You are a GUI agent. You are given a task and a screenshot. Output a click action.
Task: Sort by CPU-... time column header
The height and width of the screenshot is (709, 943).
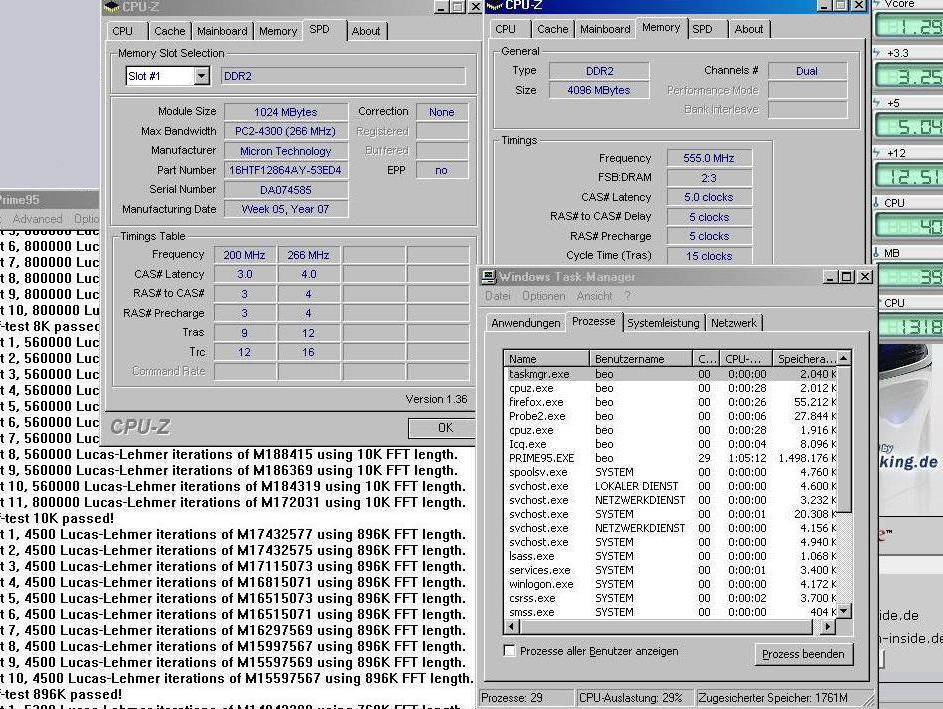point(745,359)
